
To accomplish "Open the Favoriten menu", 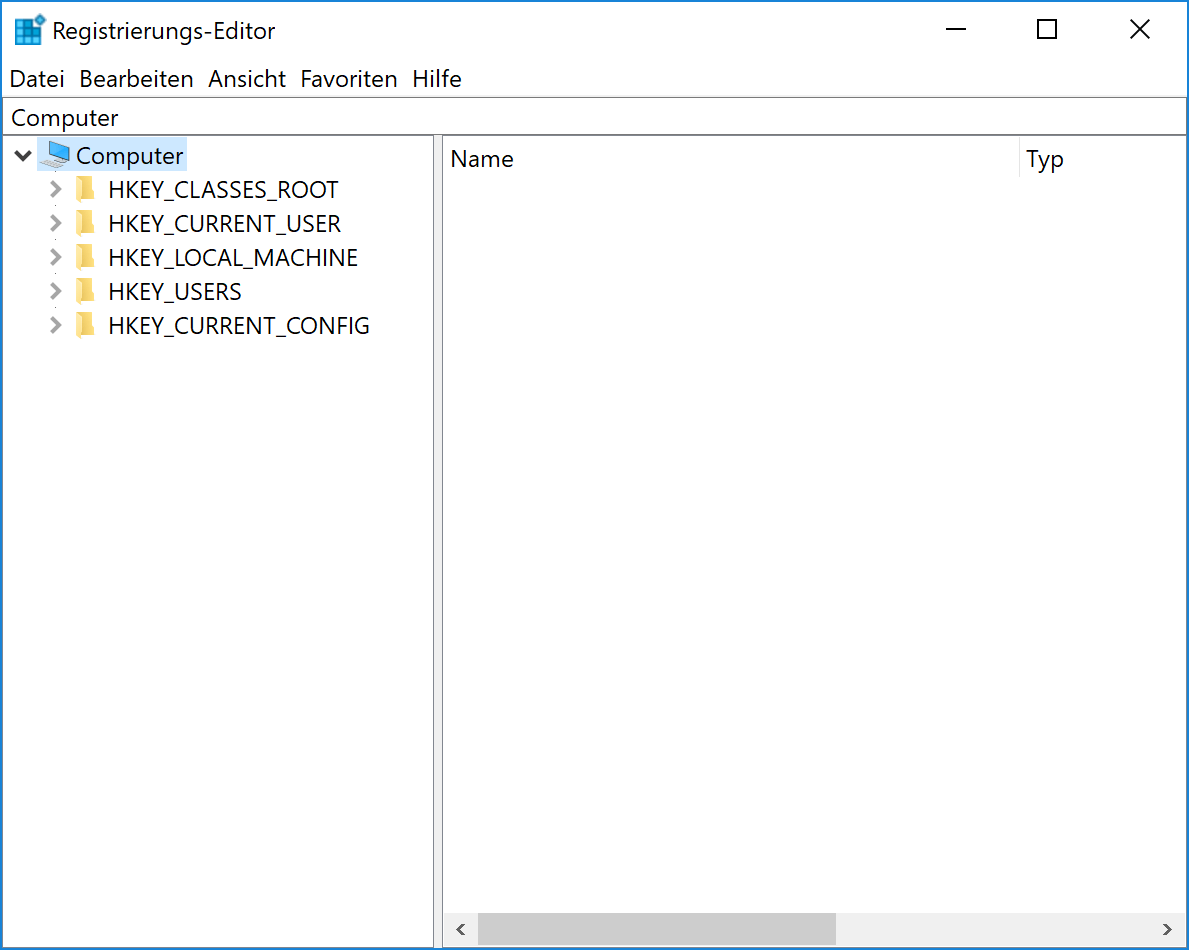I will pos(348,79).
